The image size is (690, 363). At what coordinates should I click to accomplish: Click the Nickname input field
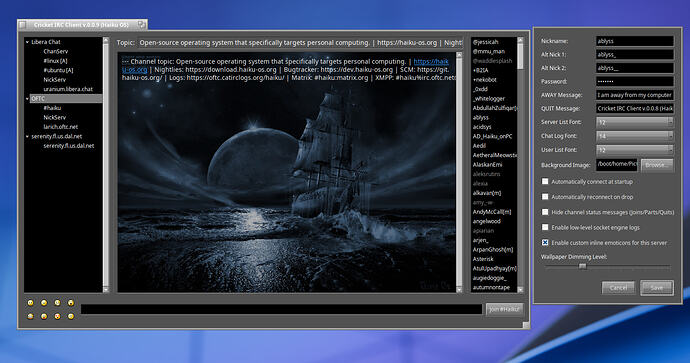click(635, 41)
